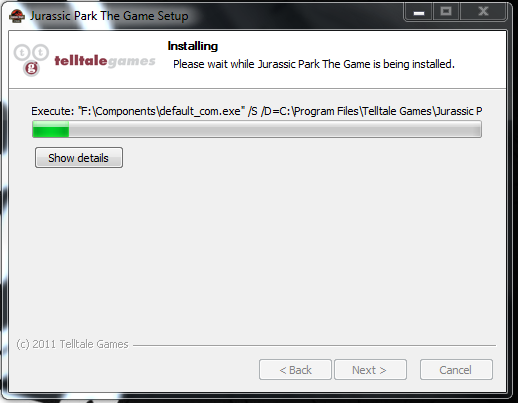
Task: Click the empty gray part of progress bar
Action: pyautogui.click(x=275, y=129)
